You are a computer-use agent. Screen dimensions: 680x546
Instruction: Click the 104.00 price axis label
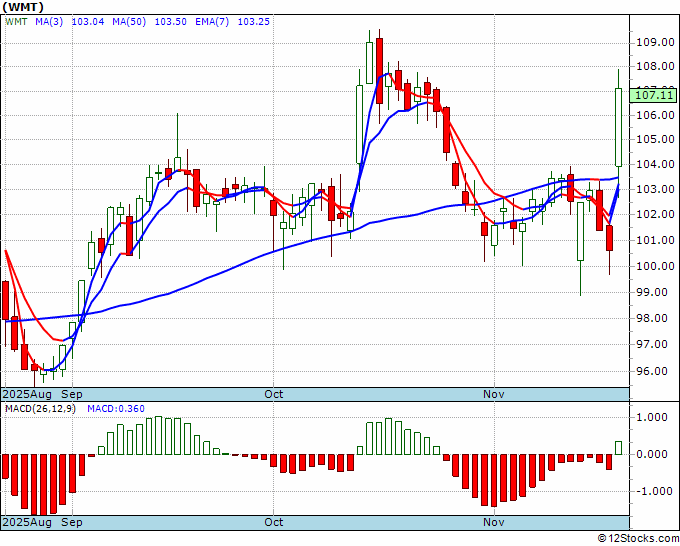click(655, 164)
